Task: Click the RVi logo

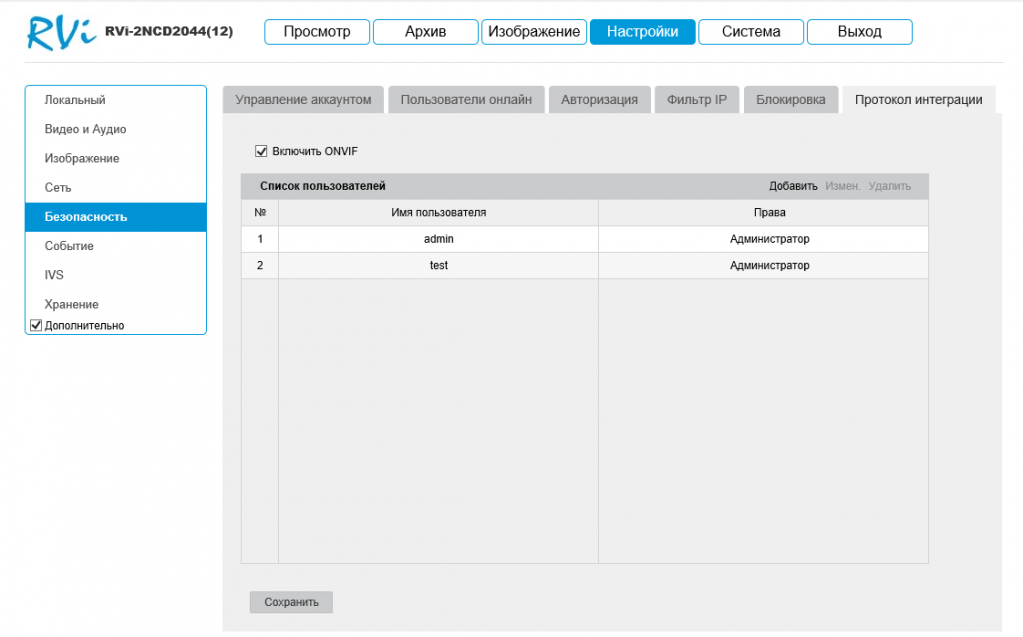Action: tap(60, 32)
